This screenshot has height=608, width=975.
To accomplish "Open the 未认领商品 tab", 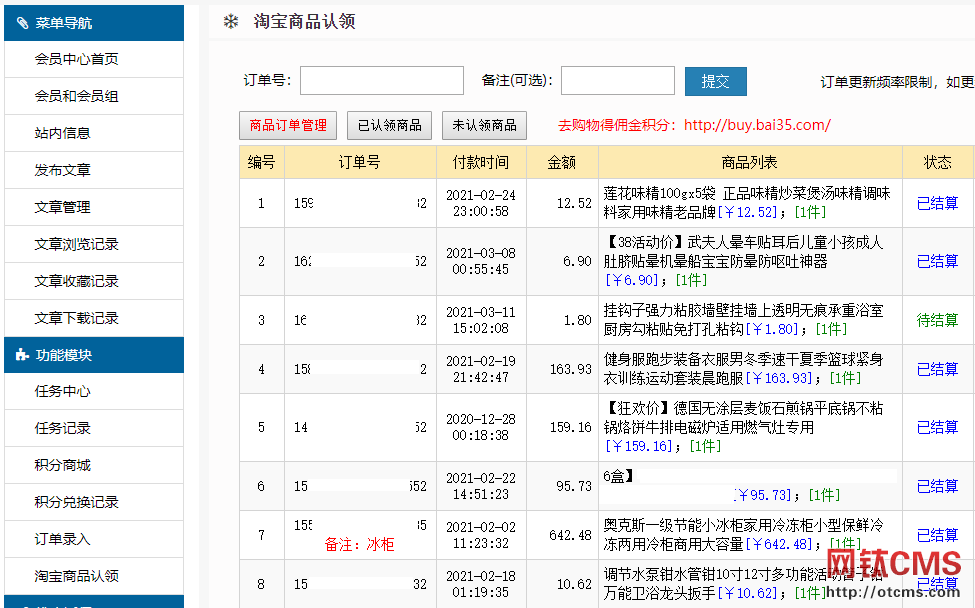I will pyautogui.click(x=484, y=126).
